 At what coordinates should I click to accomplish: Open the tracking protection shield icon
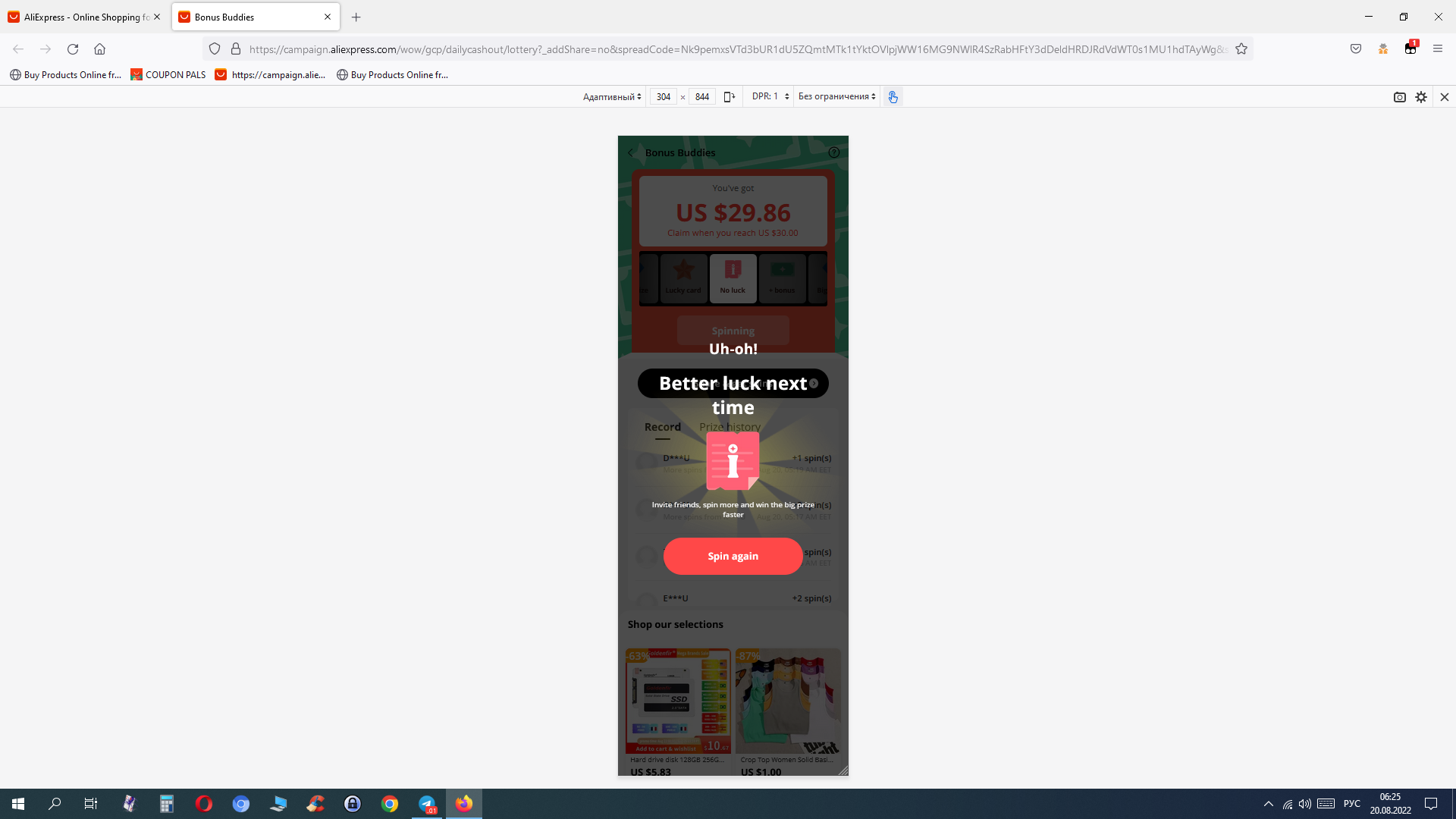pyautogui.click(x=215, y=49)
